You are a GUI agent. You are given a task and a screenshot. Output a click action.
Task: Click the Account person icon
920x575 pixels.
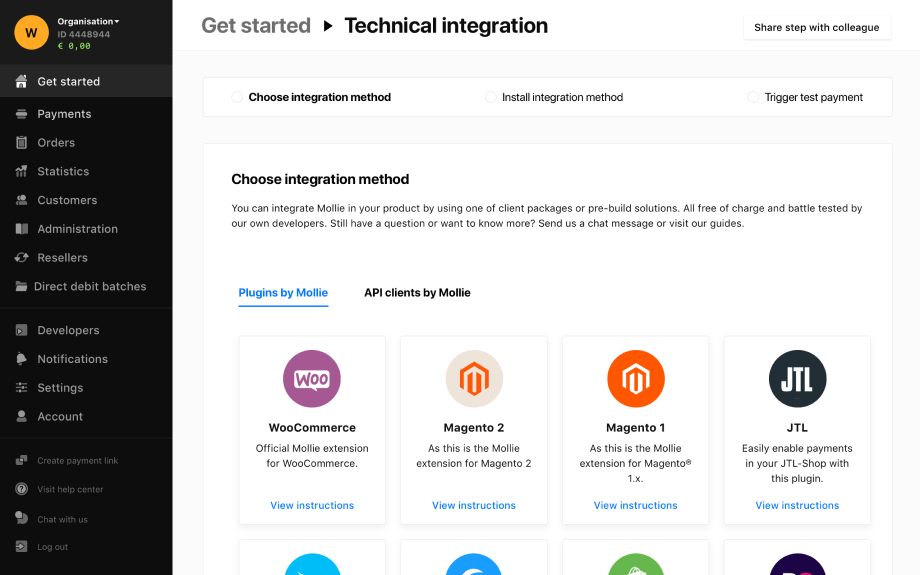coord(21,417)
